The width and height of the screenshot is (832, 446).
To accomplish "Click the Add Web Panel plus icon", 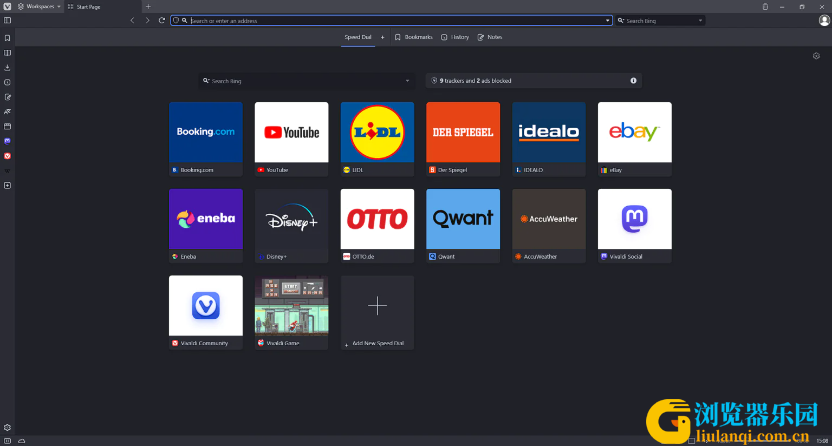I will coord(7,186).
